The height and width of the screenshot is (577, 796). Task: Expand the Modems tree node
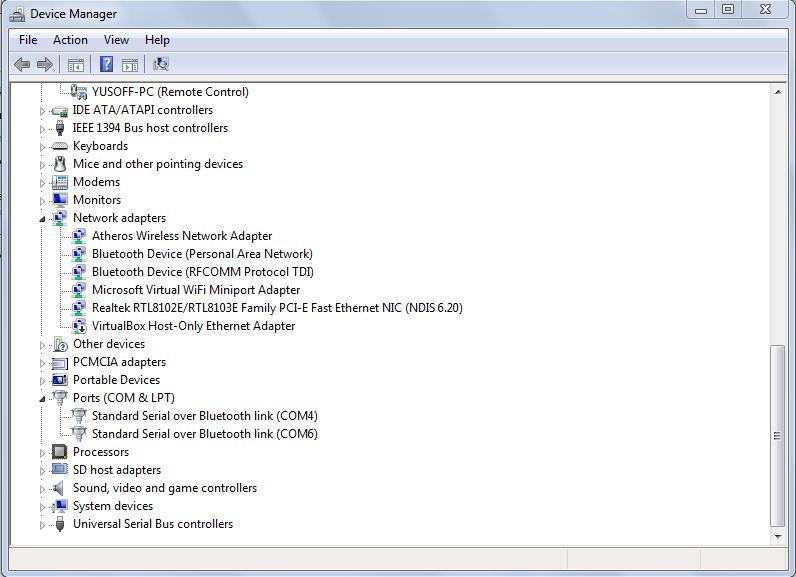pos(43,183)
